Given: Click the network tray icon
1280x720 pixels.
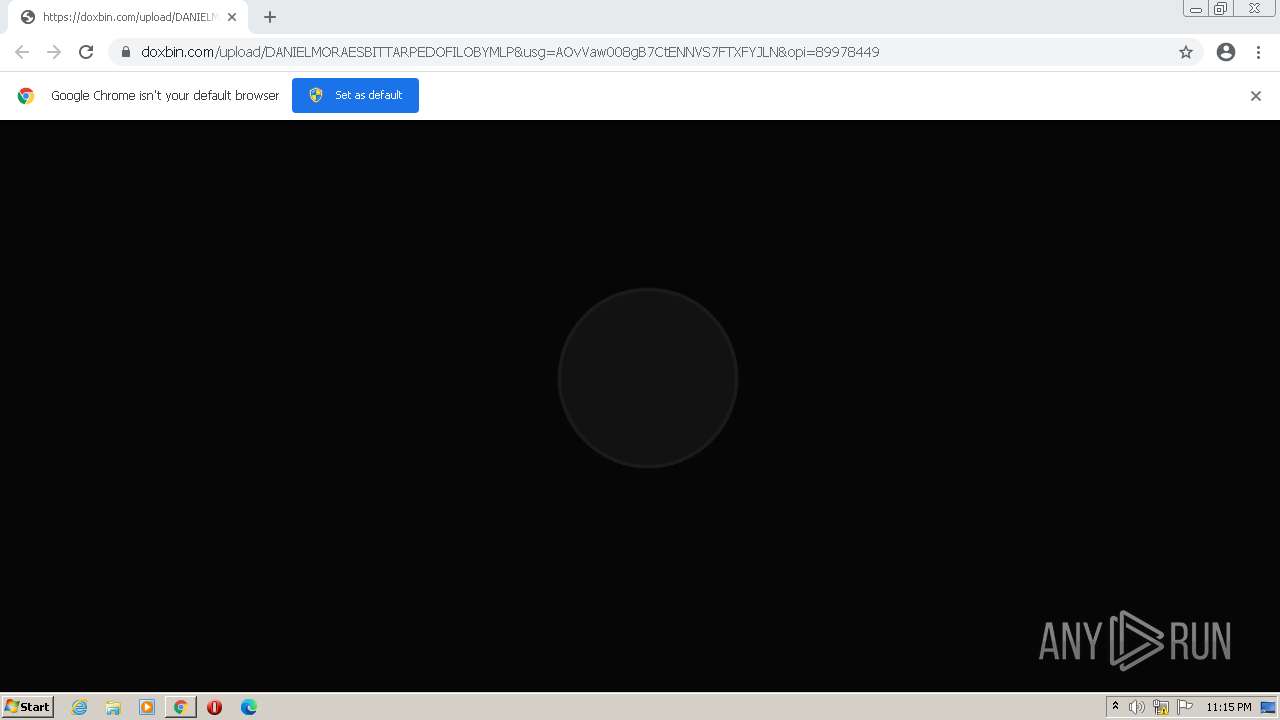Looking at the screenshot, I should (x=1161, y=707).
